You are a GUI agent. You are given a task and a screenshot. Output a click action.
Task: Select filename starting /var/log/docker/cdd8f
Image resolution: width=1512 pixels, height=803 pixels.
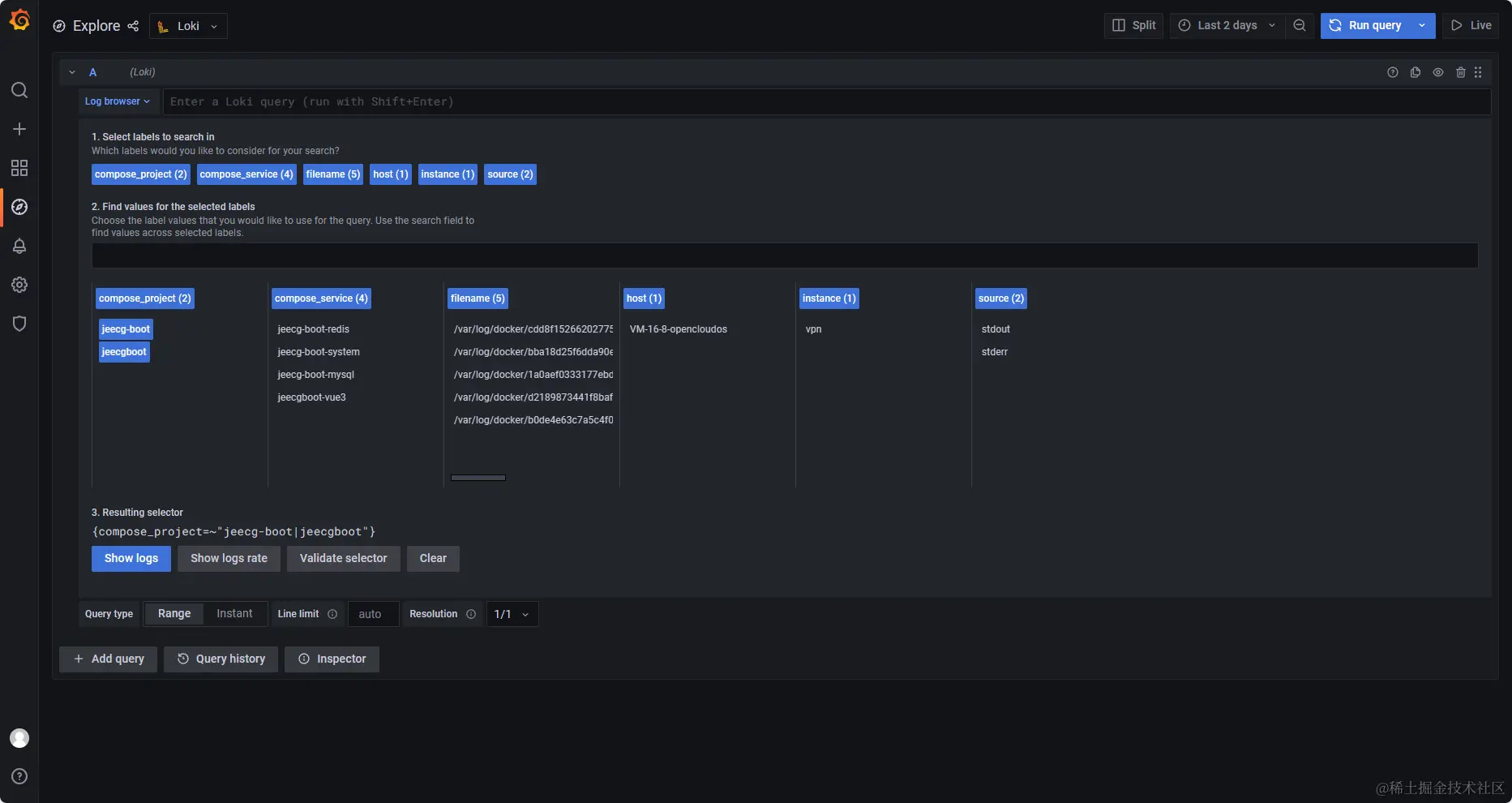[533, 329]
